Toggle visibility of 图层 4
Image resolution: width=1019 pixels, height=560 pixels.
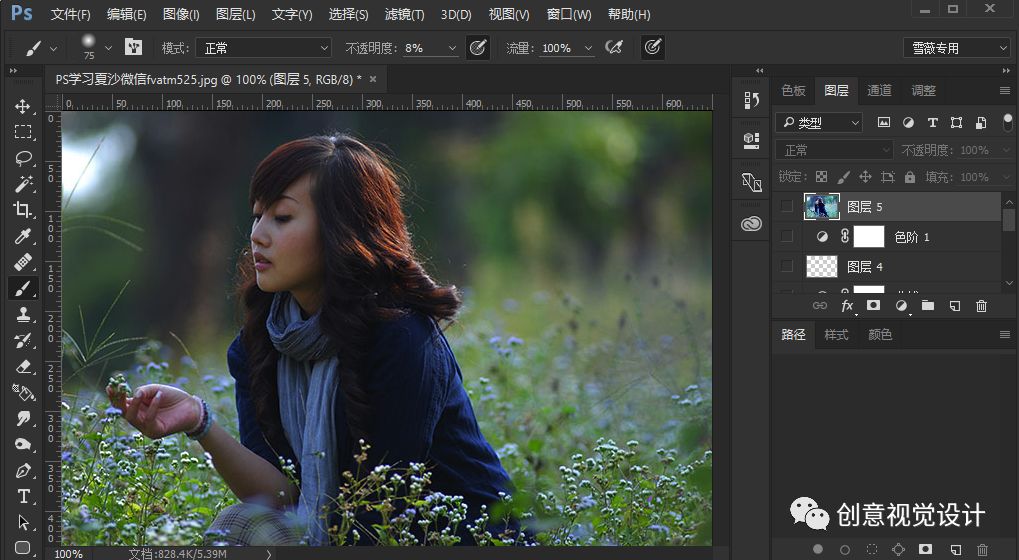(x=787, y=266)
